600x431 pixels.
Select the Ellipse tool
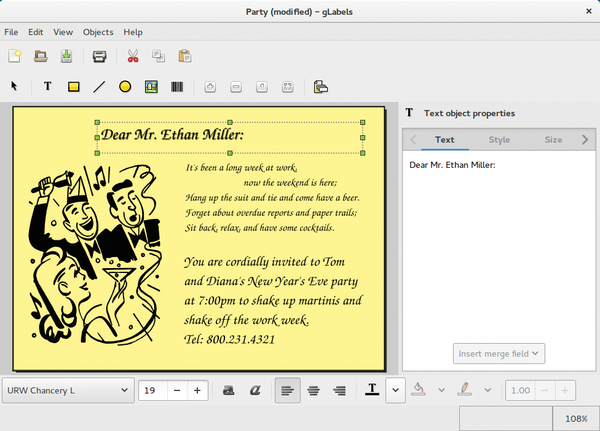[x=125, y=87]
